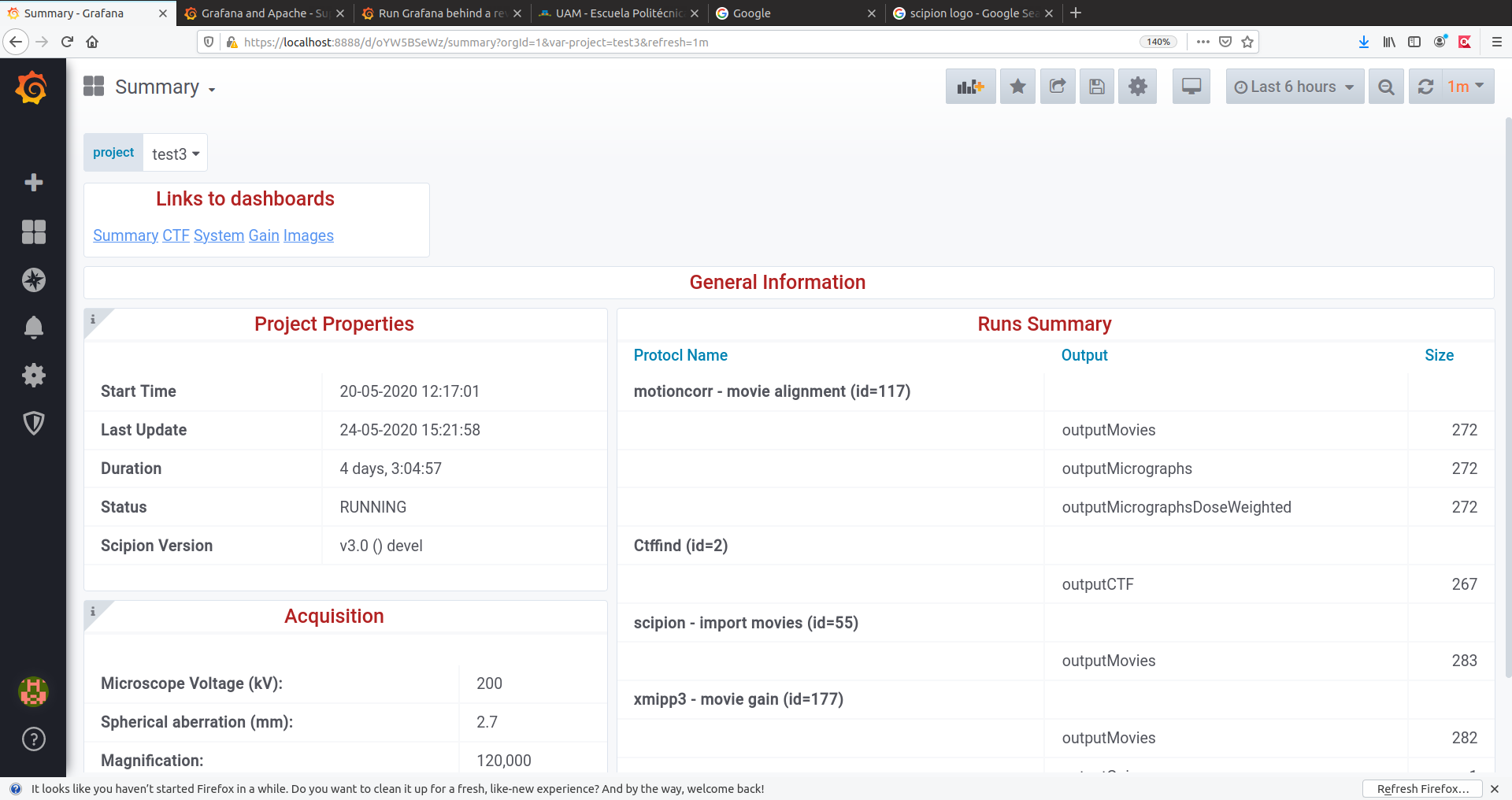
Task: Follow the Summary dashboard link
Action: tap(125, 235)
